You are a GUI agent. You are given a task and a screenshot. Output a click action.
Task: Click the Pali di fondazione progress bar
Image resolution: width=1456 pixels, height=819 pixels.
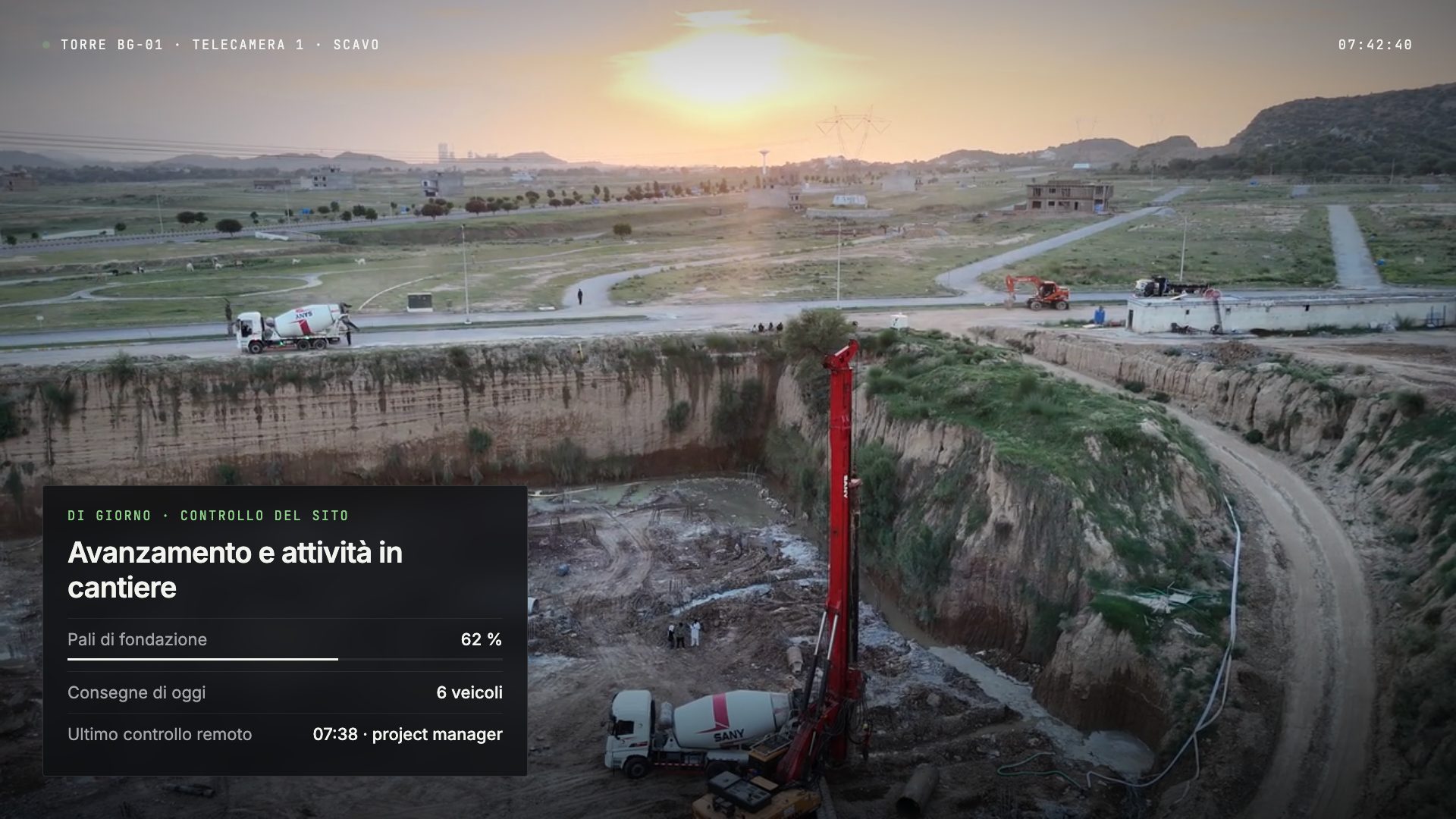coord(284,659)
